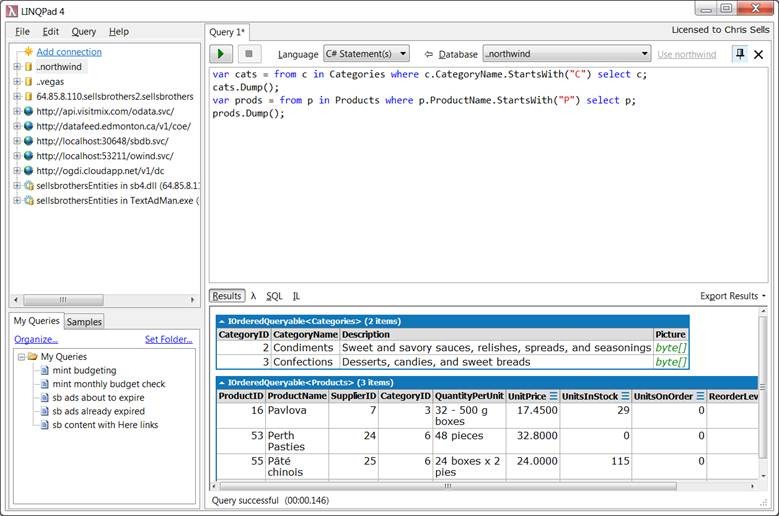
Task: Click the star icon next to Add connection
Action: (28, 51)
